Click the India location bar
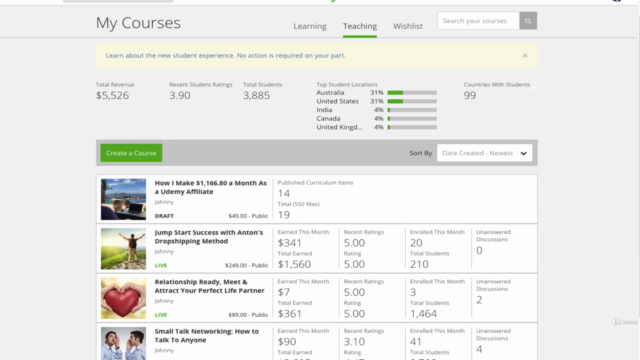This screenshot has width=640, height=360. tap(412, 110)
